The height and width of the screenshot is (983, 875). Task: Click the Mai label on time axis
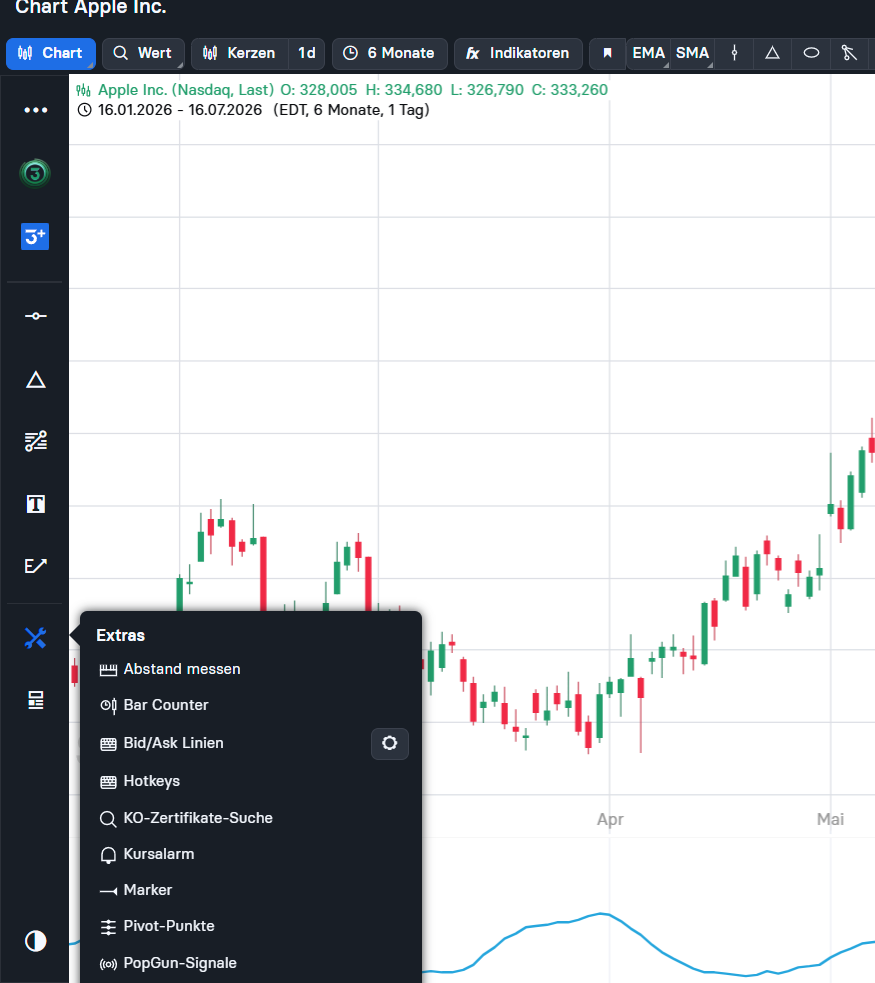[830, 819]
